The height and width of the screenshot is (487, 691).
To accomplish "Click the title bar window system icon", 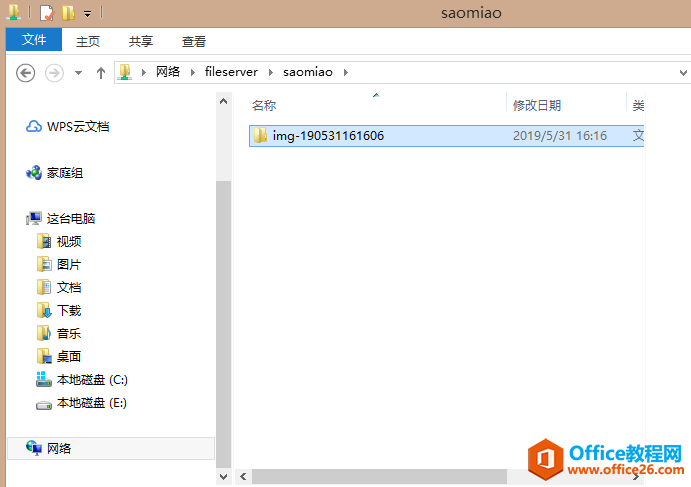I will click(x=14, y=12).
